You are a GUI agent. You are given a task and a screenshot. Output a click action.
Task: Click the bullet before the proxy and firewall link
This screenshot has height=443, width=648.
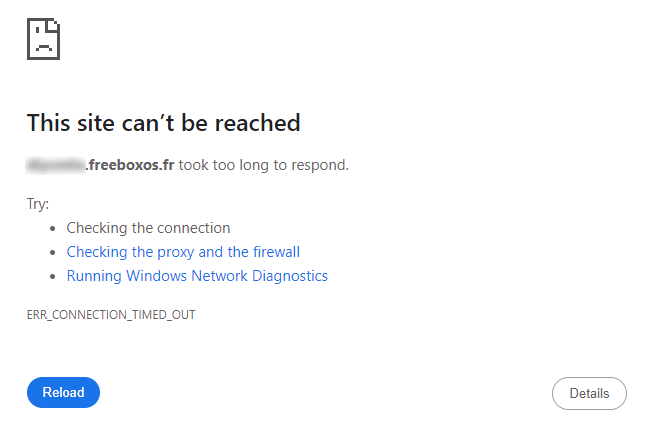click(52, 252)
